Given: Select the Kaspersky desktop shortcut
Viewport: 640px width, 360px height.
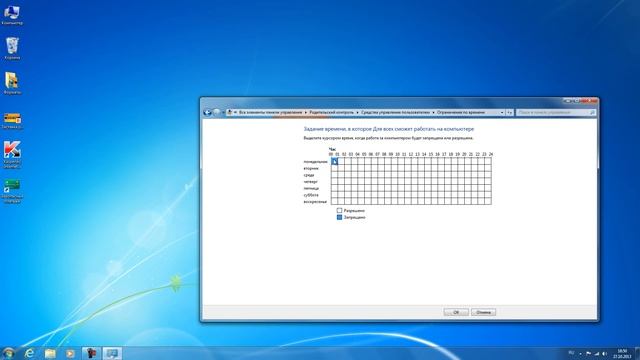Looking at the screenshot, I should [12, 154].
